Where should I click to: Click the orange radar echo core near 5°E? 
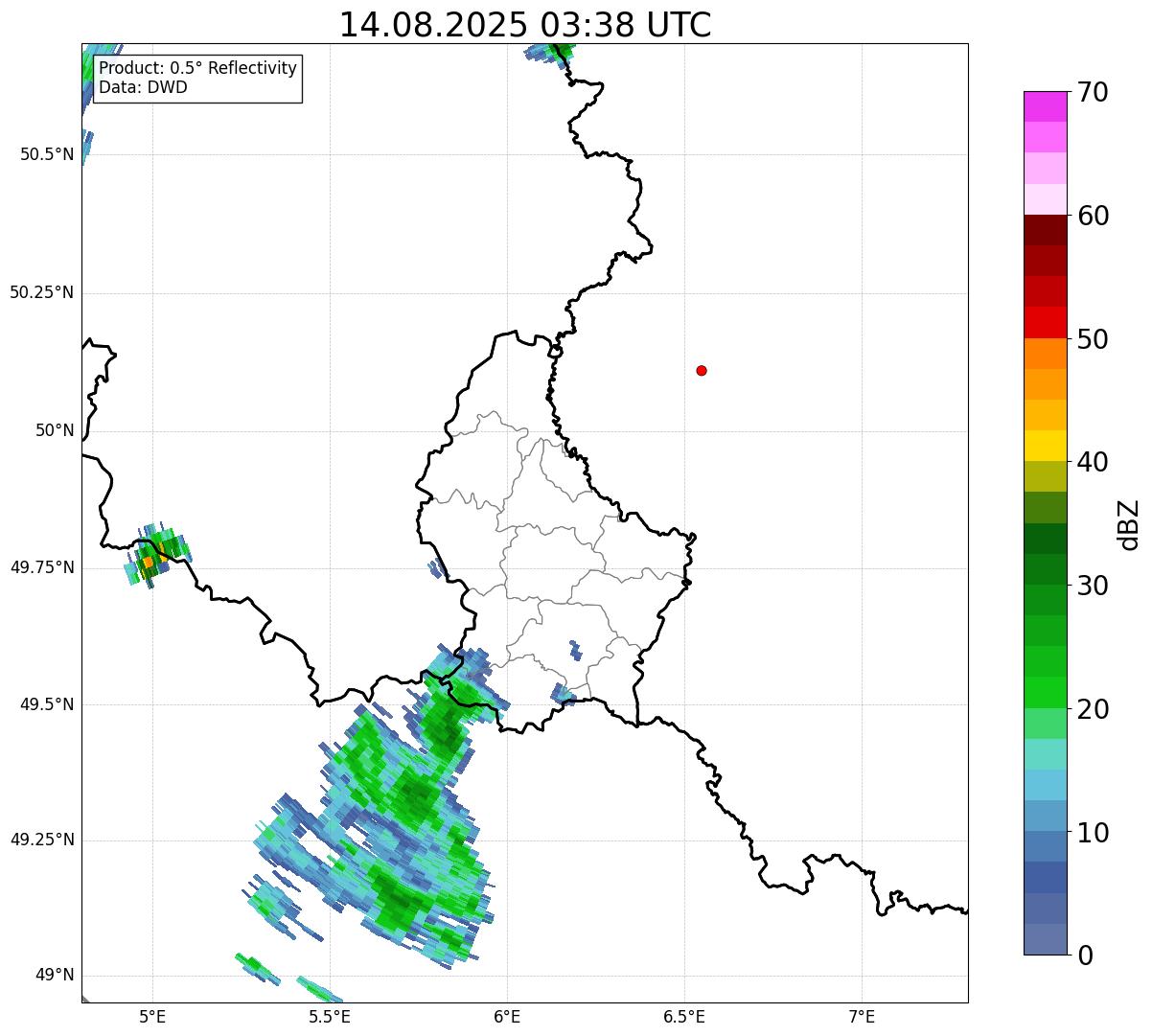pos(149,562)
